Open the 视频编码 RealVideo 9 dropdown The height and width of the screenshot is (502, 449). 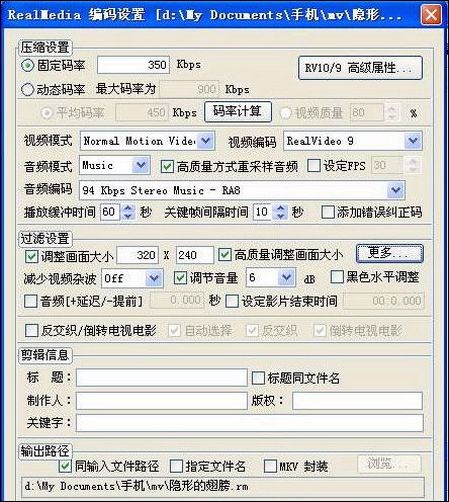413,141
